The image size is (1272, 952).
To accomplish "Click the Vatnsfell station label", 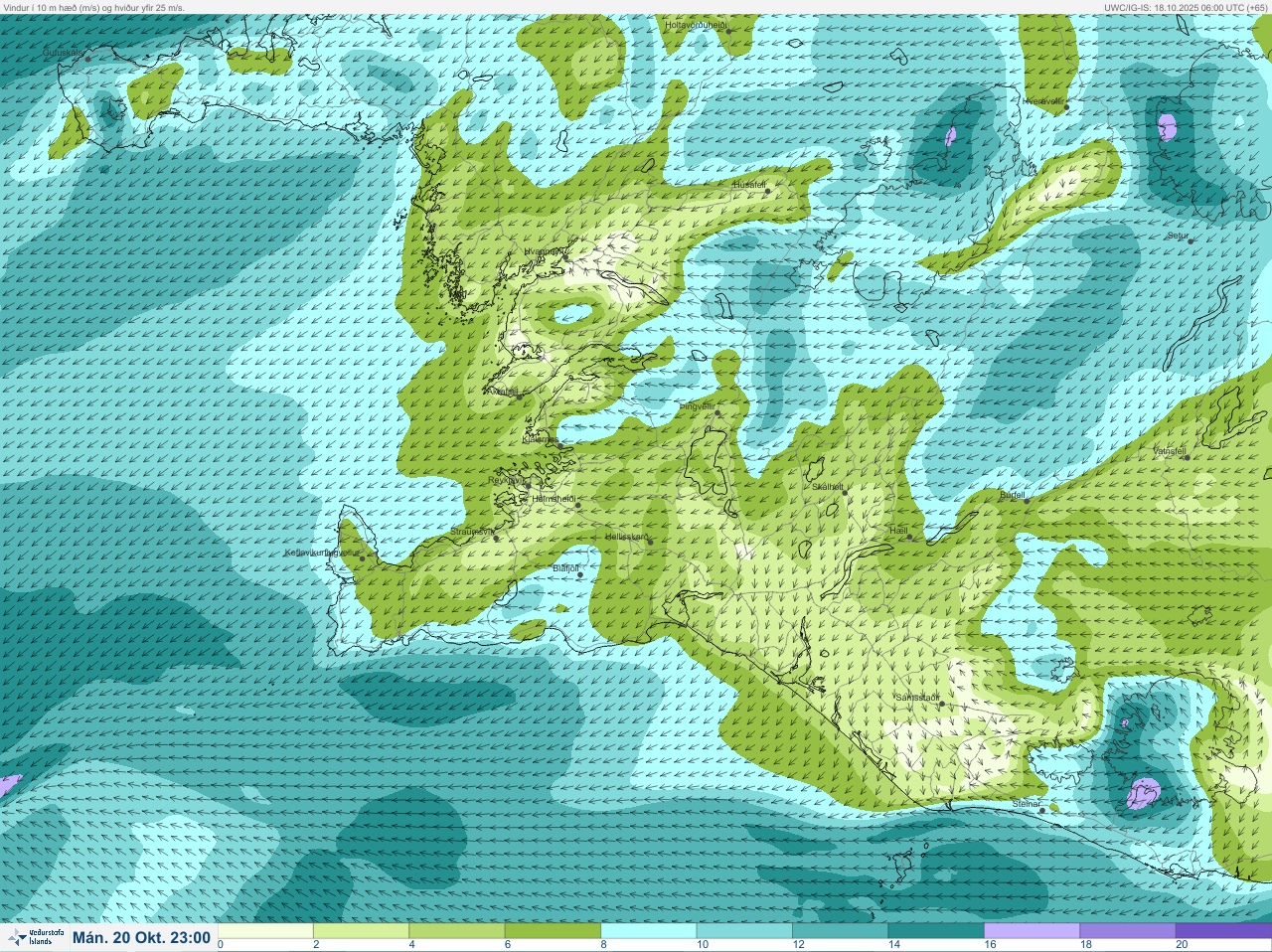I will click(1170, 451).
